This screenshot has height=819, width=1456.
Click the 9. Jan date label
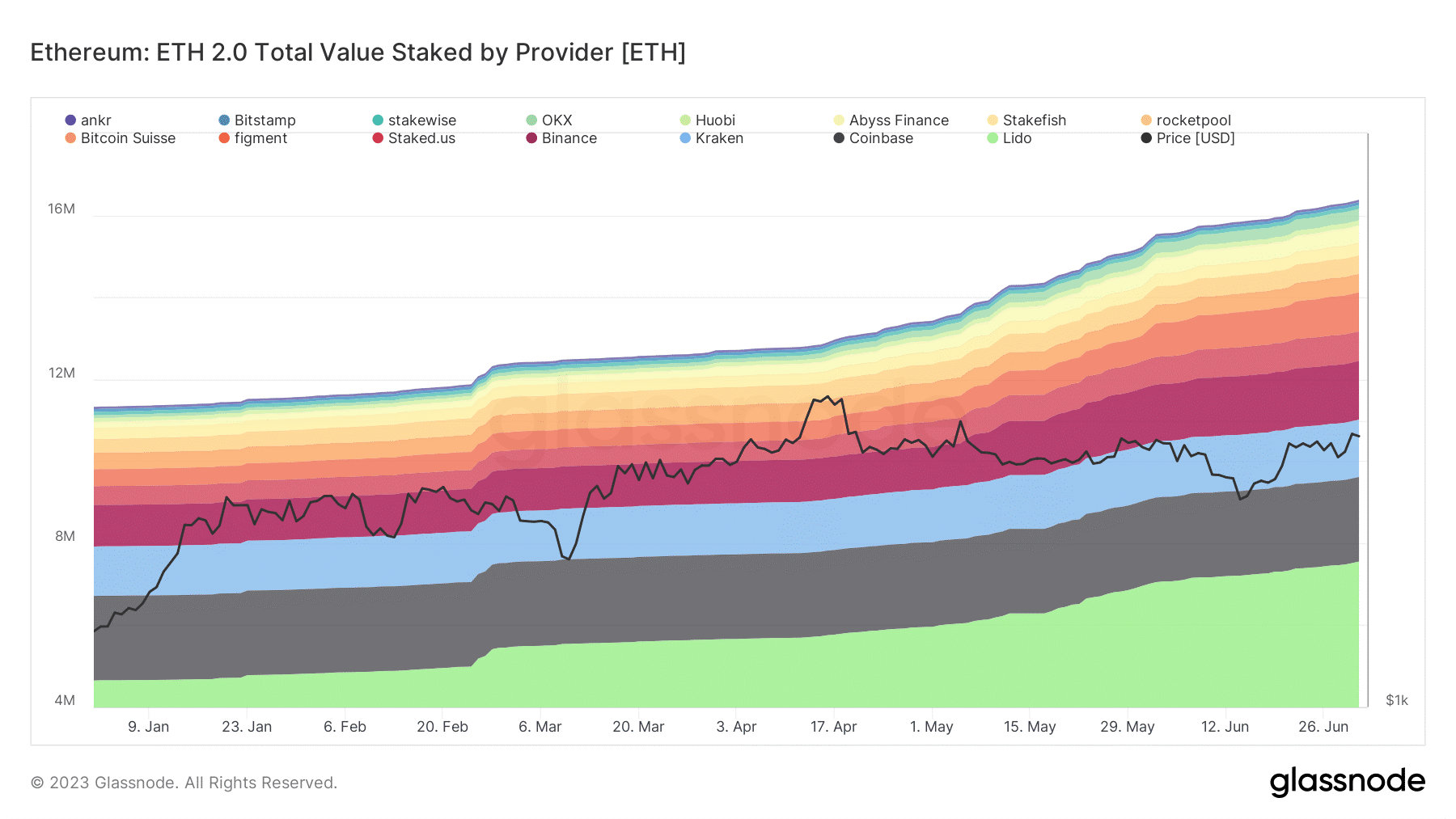click(149, 727)
